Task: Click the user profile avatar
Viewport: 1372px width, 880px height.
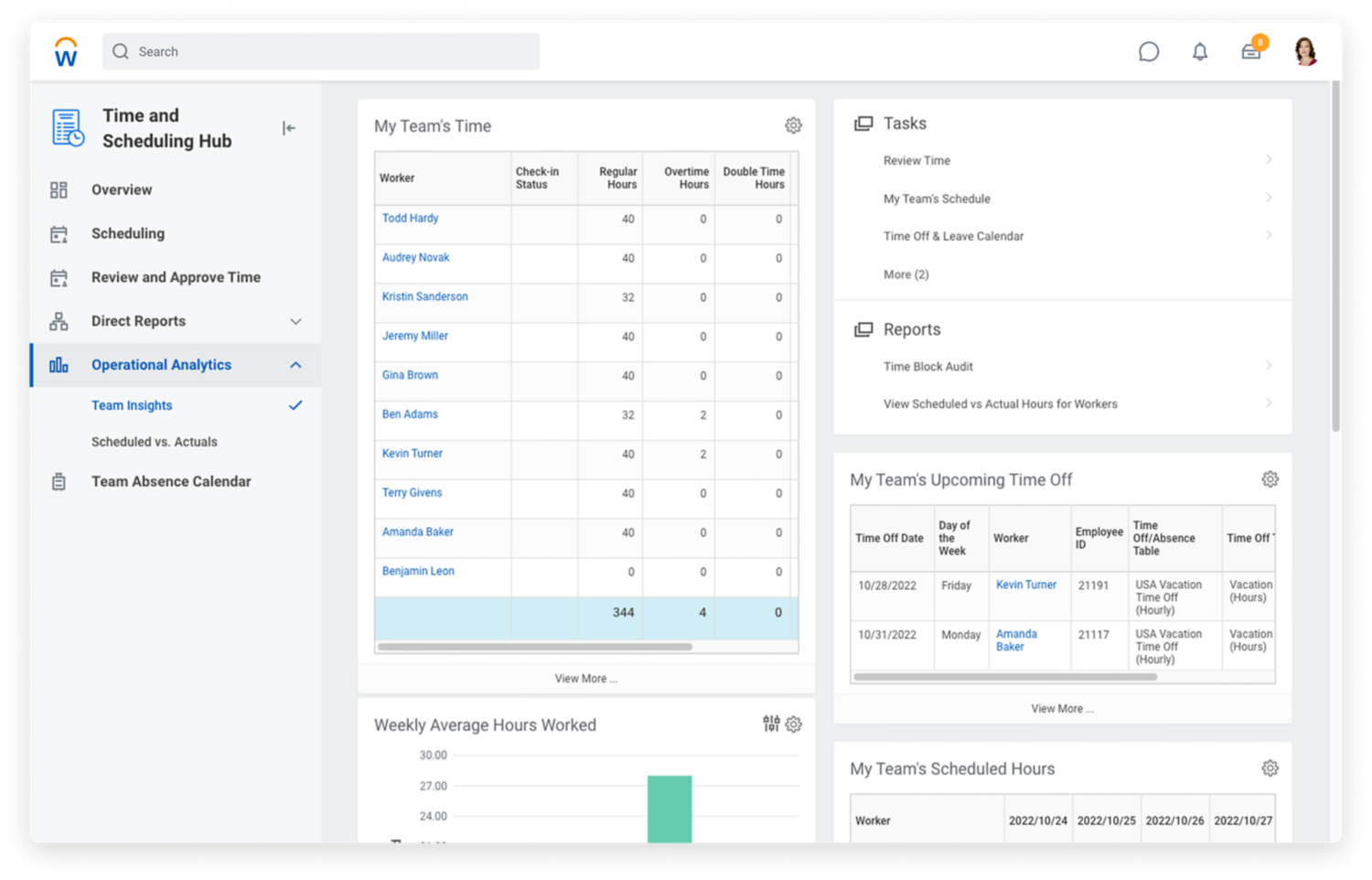Action: coord(1305,51)
